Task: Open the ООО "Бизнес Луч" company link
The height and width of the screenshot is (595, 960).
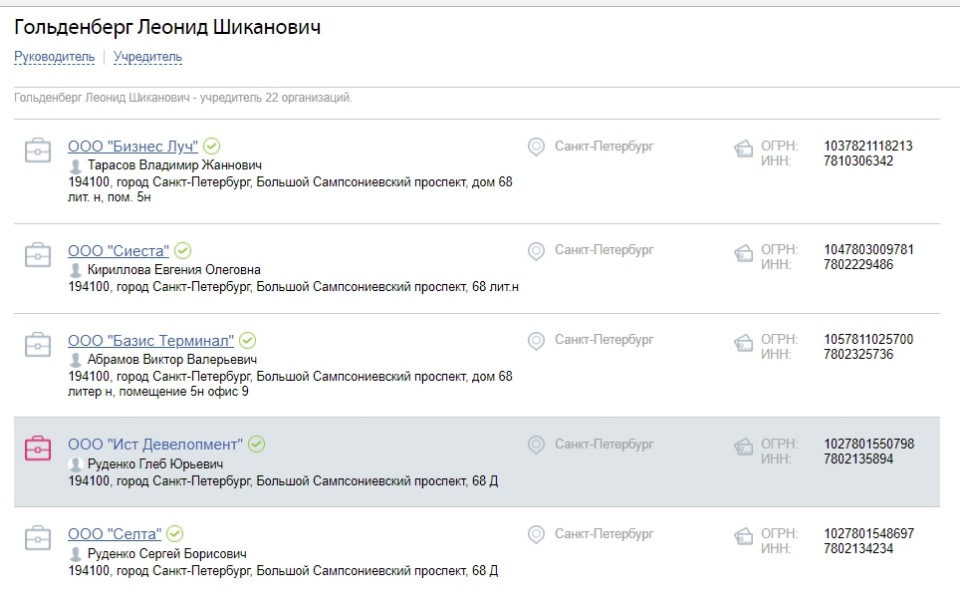Action: tap(133, 146)
